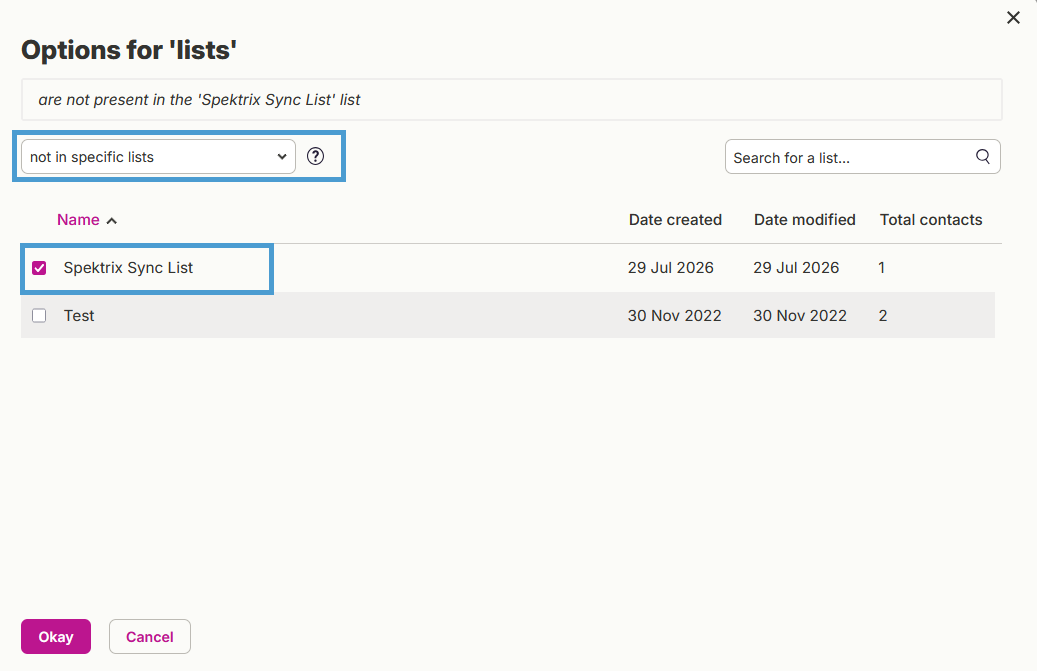The image size is (1037, 671).
Task: Focus the 'Search for a list...' field
Action: 862,157
